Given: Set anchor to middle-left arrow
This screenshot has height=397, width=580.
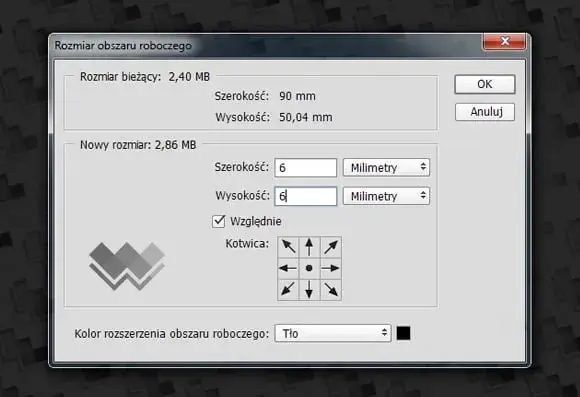Looking at the screenshot, I should tap(288, 268).
